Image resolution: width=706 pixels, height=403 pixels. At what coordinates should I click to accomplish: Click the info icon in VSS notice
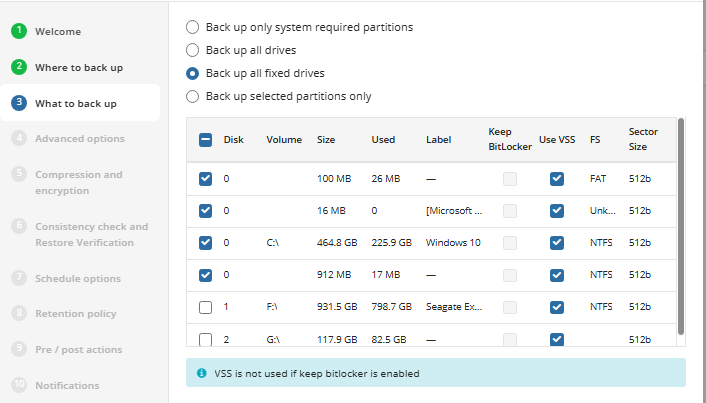(200, 373)
